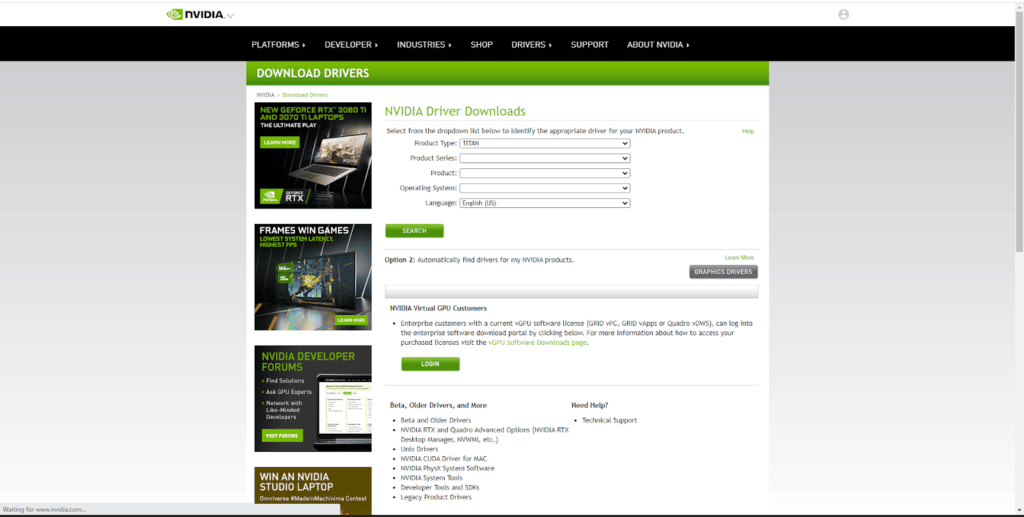
Task: Expand the chevron beside the NVIDIA logo
Action: (230, 16)
